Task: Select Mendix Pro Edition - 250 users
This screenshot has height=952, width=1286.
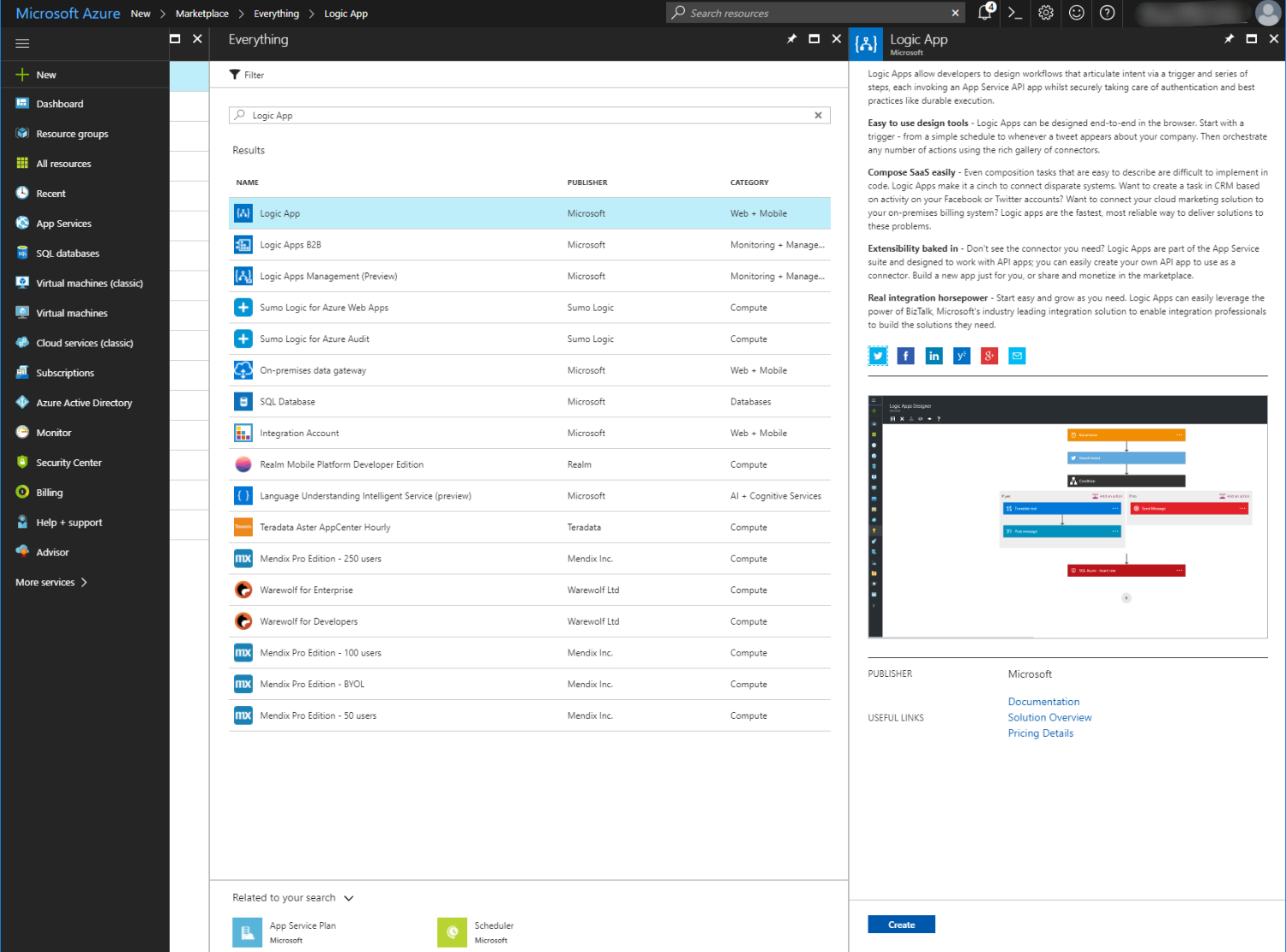Action: point(530,559)
